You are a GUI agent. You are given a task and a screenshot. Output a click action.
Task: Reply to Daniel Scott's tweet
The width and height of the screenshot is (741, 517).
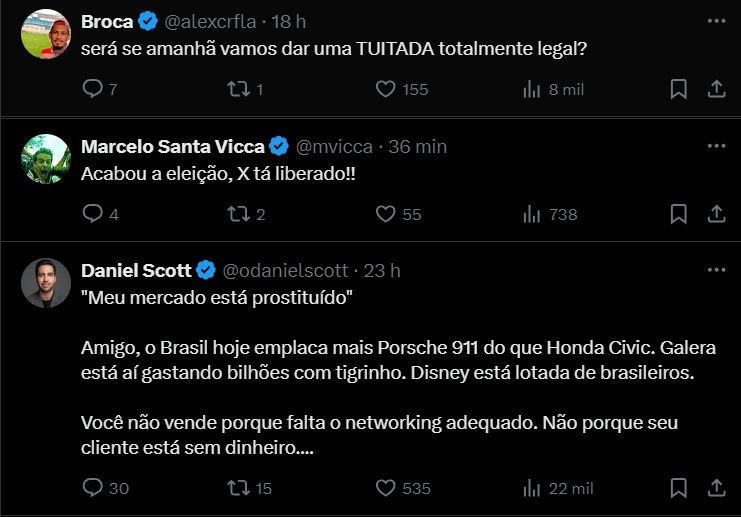tap(92, 488)
